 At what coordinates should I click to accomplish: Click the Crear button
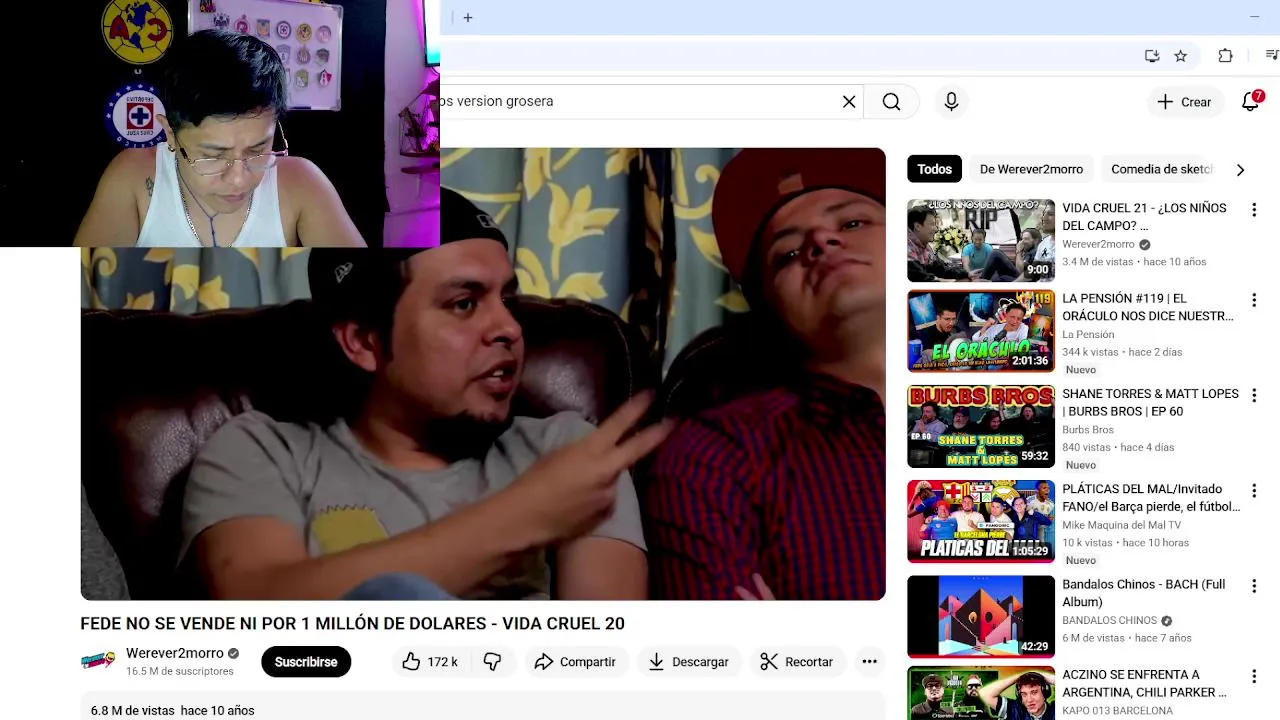tap(1184, 102)
